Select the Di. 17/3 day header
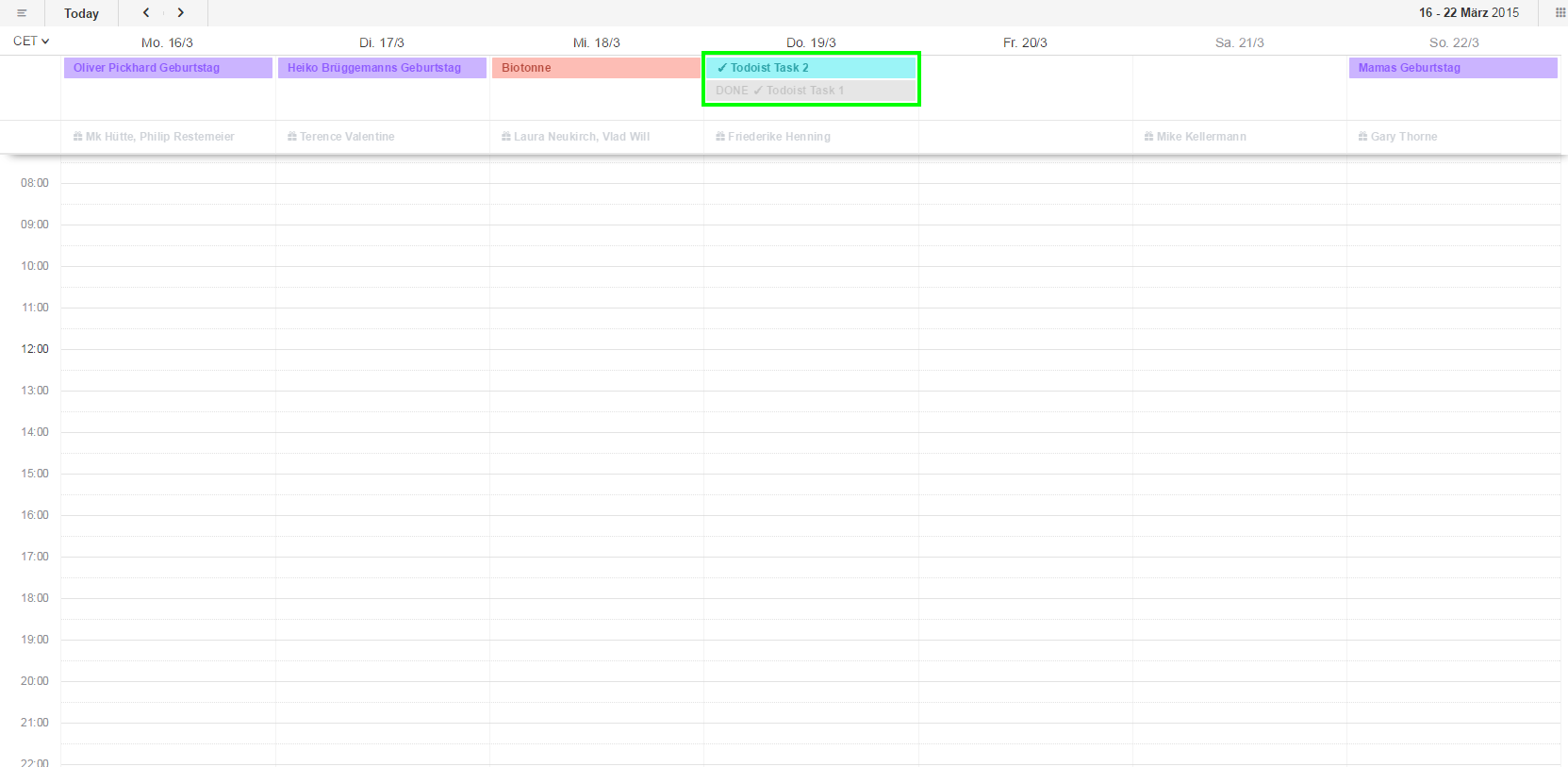This screenshot has height=767, width=1568. (382, 42)
